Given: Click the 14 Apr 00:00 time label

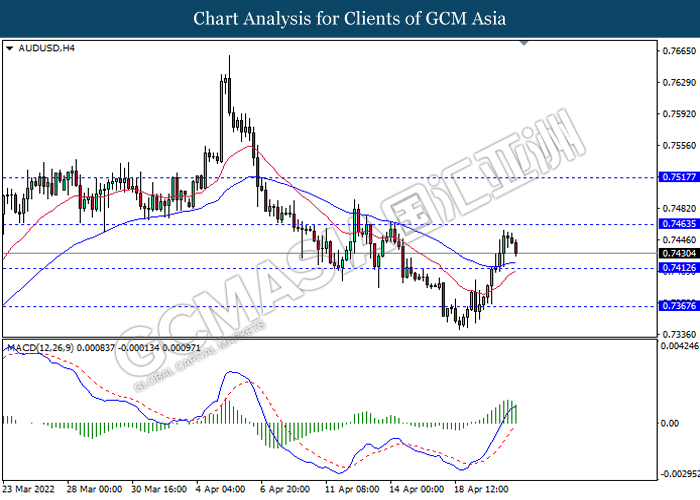Looking at the screenshot, I should 417,489.
